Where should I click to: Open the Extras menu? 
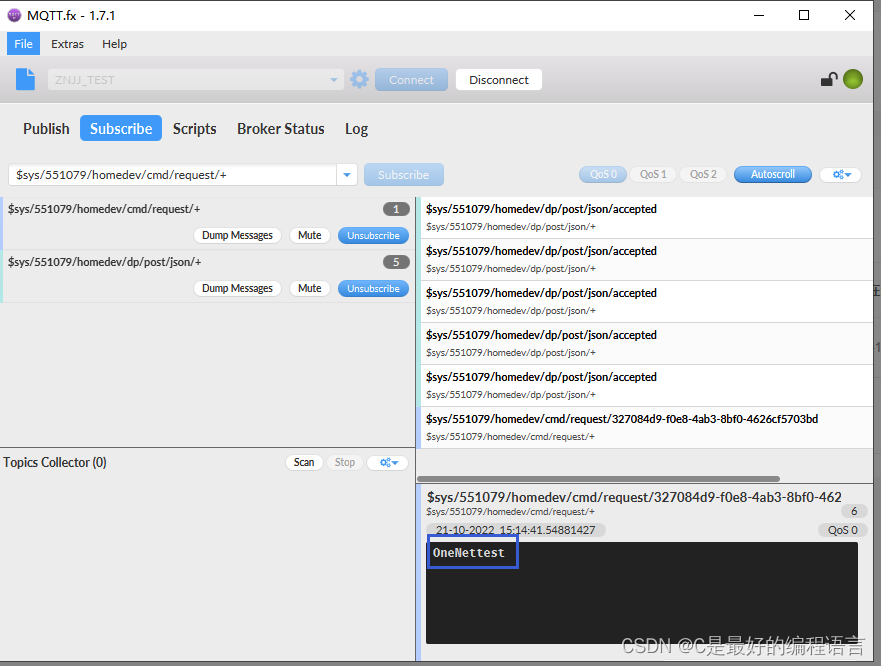coord(67,44)
